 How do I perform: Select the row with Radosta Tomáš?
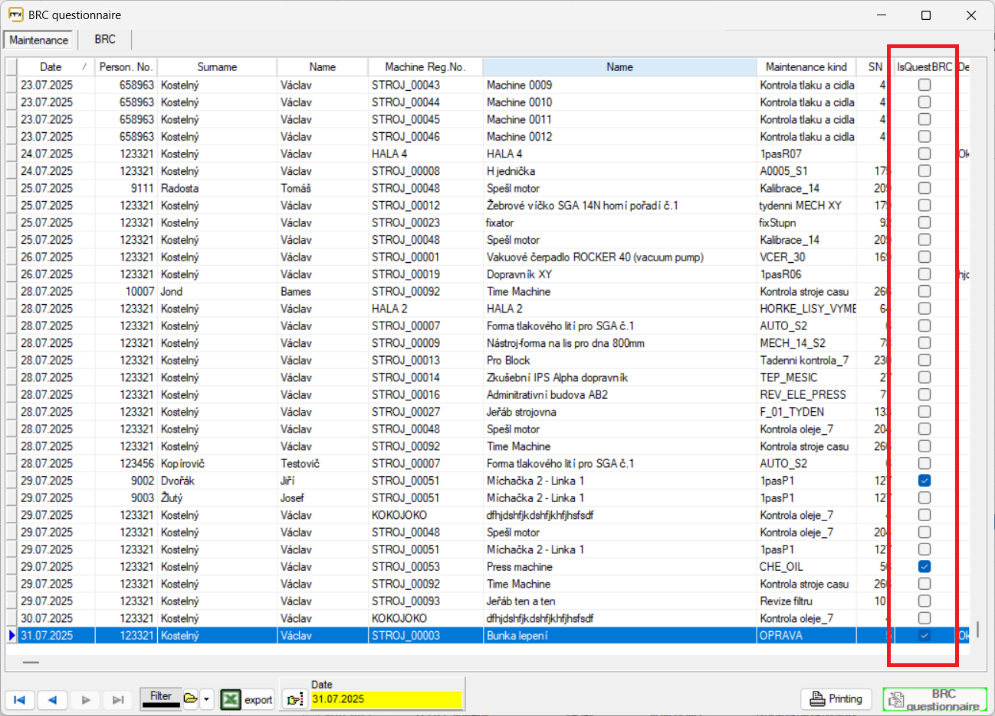coord(487,188)
